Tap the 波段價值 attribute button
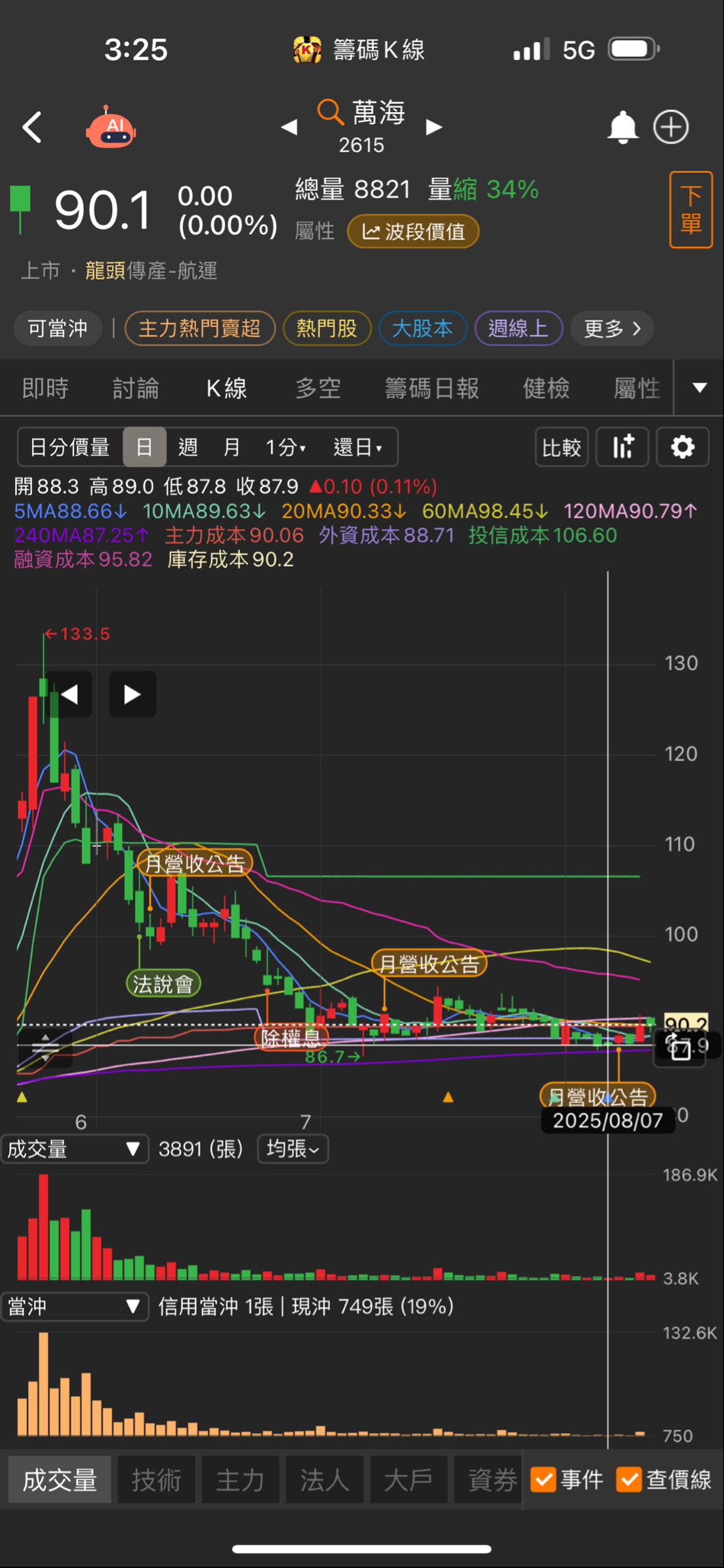The width and height of the screenshot is (724, 1568). point(413,231)
